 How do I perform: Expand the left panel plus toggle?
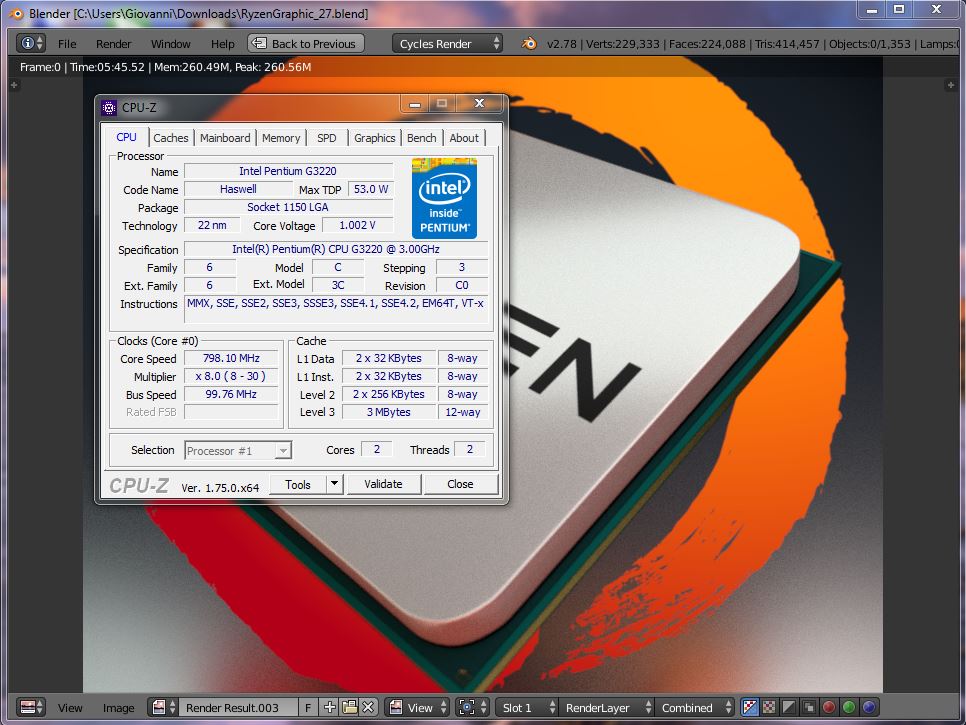coord(15,85)
